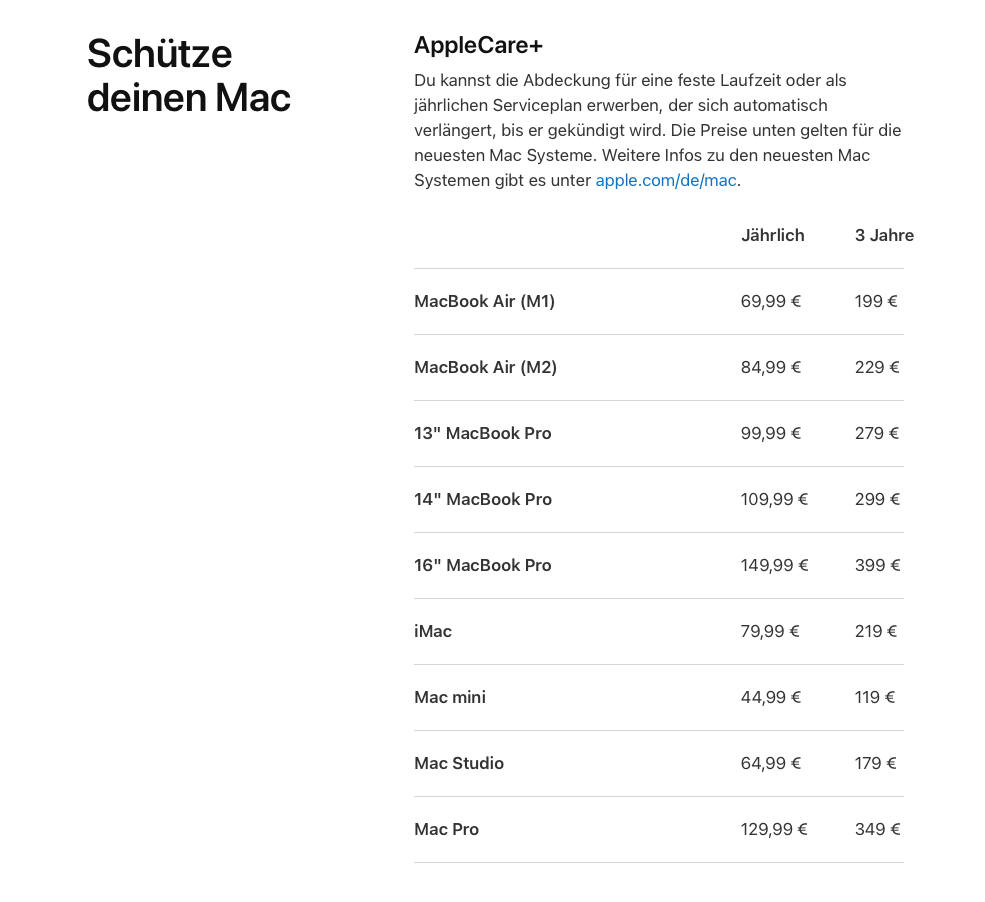Select the 3 Jahre column header
The image size is (985, 902).
click(x=884, y=236)
